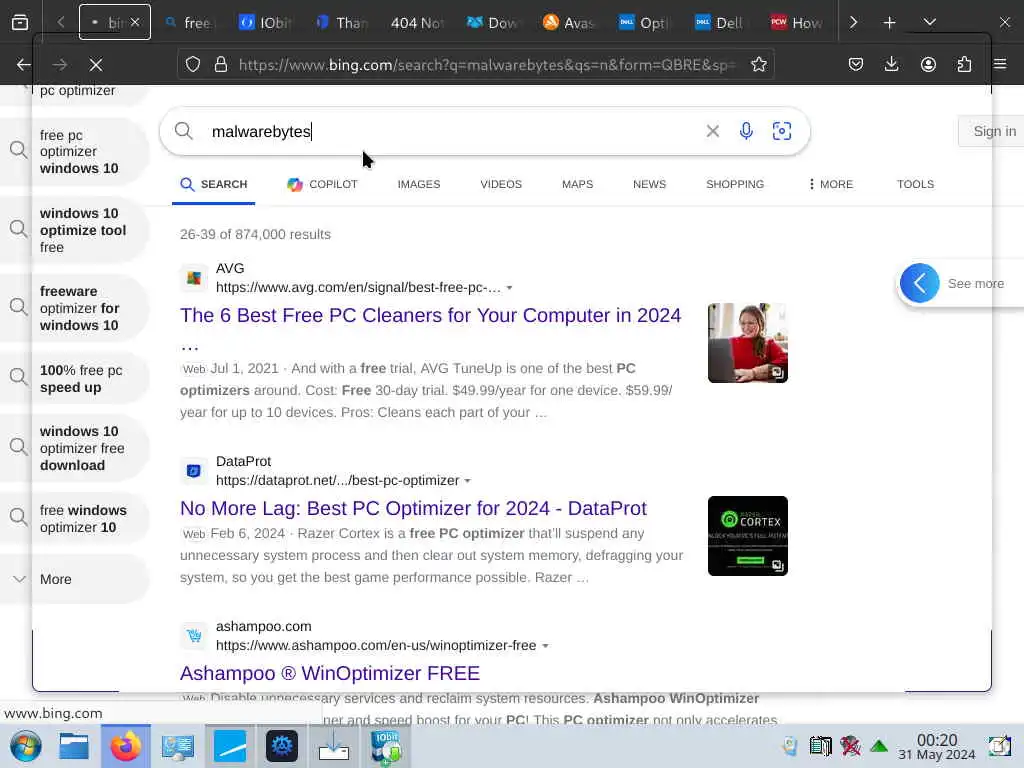Image resolution: width=1024 pixels, height=768 pixels.
Task: Select suggestion free pc optimizer windows 10
Action: tap(74, 152)
